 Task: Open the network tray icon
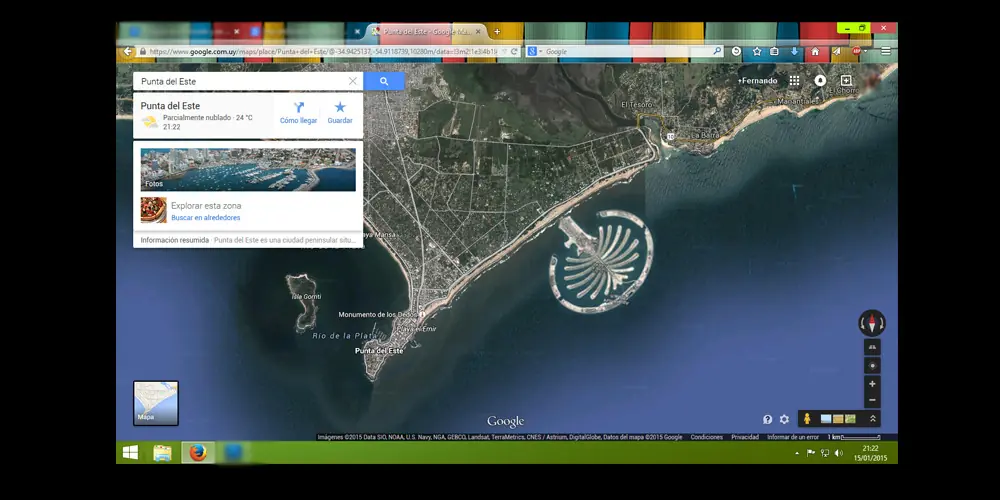(x=825, y=453)
